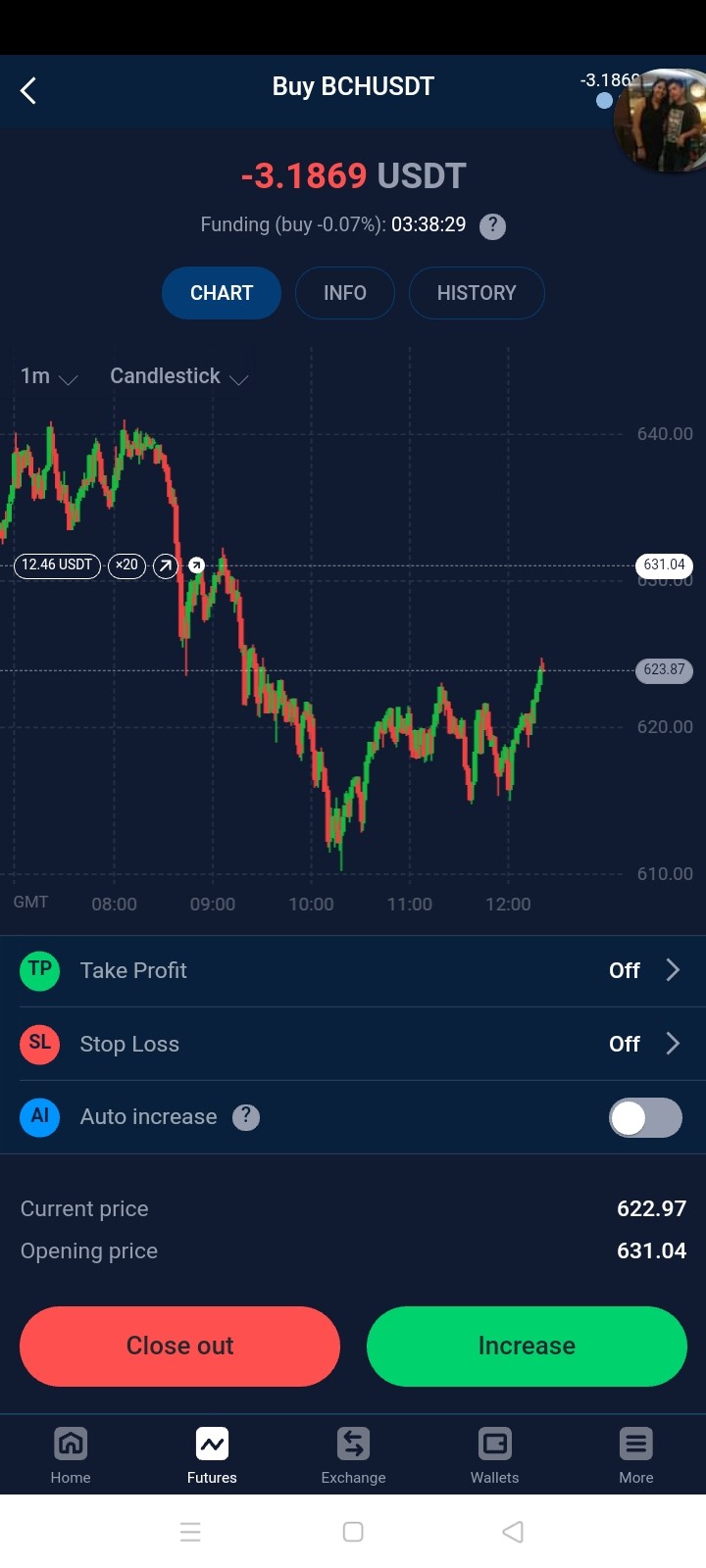Switch to the HISTORY tab

pyautogui.click(x=477, y=293)
